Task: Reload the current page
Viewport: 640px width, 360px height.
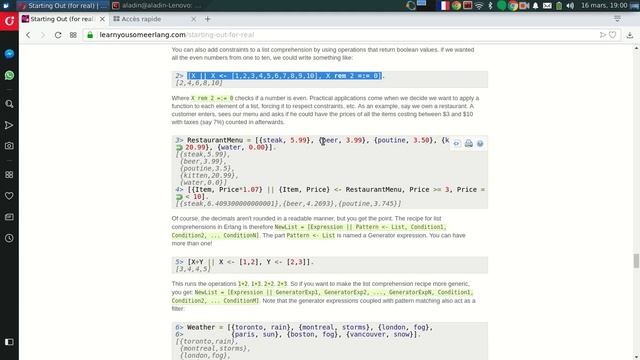Action: [x=58, y=35]
